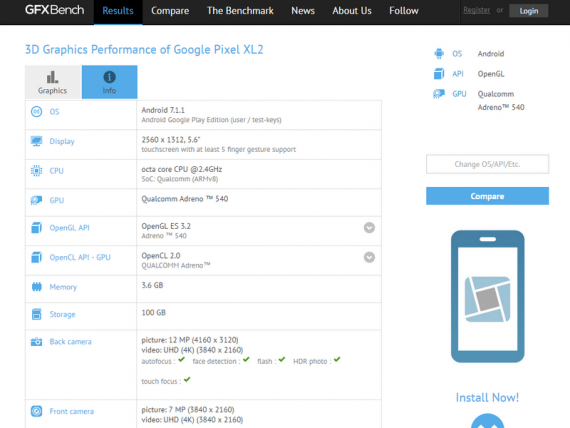Viewport: 570px width, 428px height.
Task: Click the Install Now! link
Action: [x=487, y=397]
